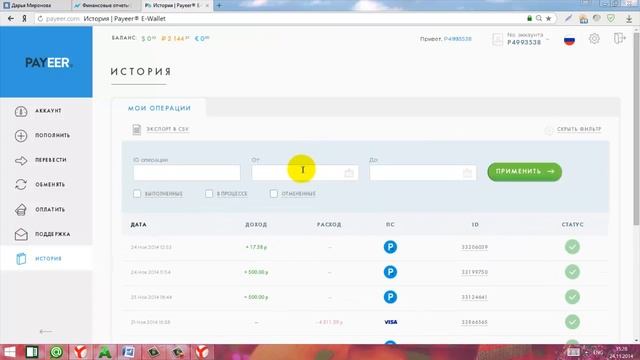This screenshot has width=640, height=360.
Task: Click Скрыть фильтр link
Action: coord(579,129)
